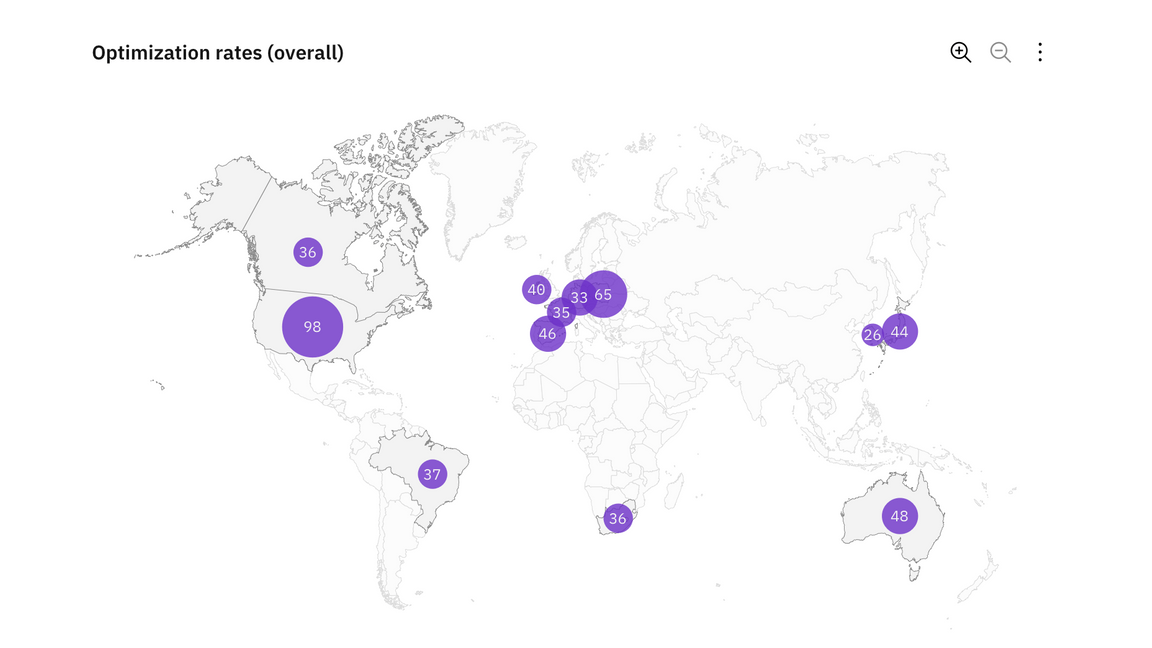
Task: Select the 48 bubble on Australia
Action: [x=899, y=516]
